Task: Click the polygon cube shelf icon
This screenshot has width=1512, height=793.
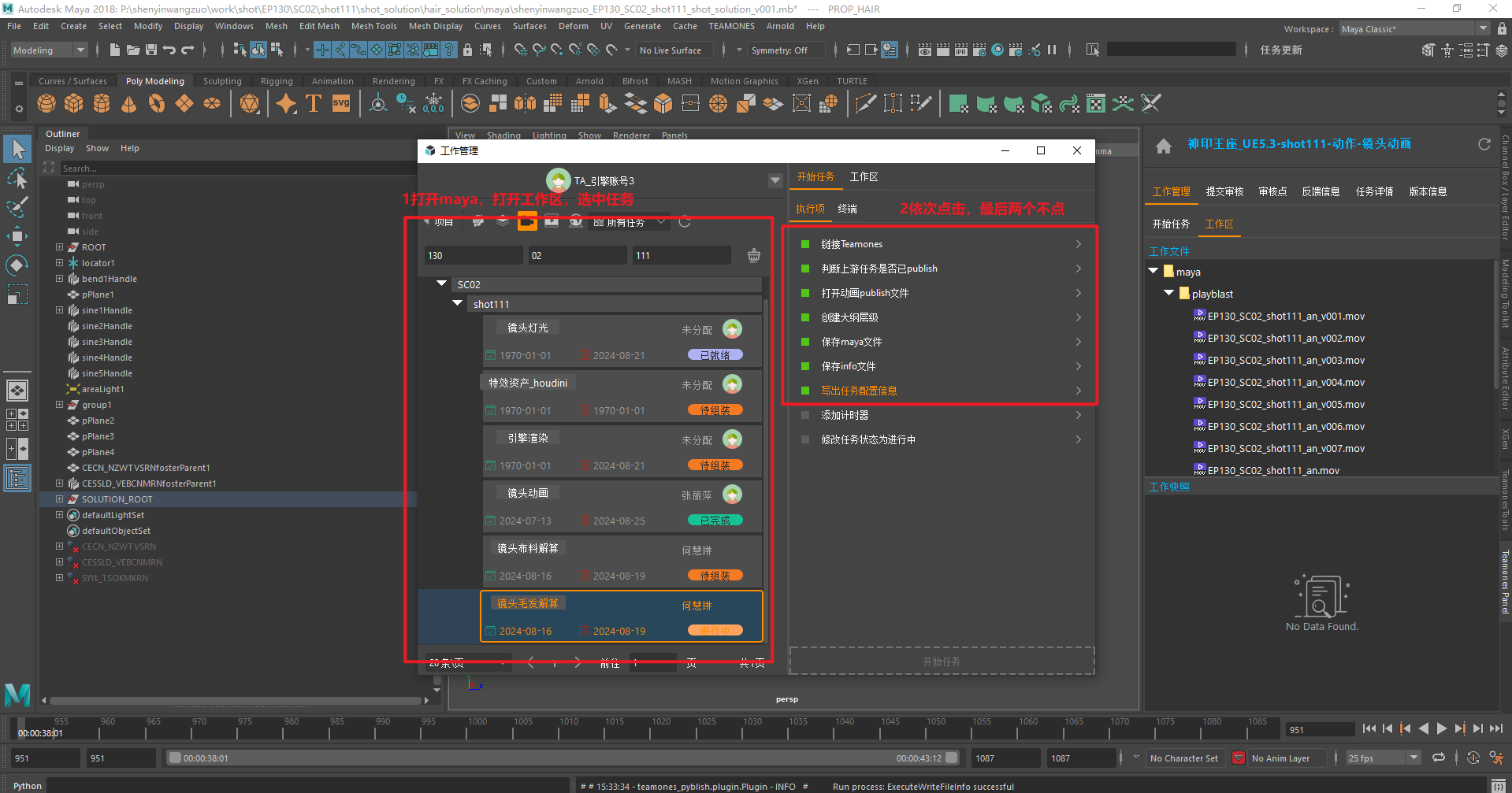Action: 74,103
